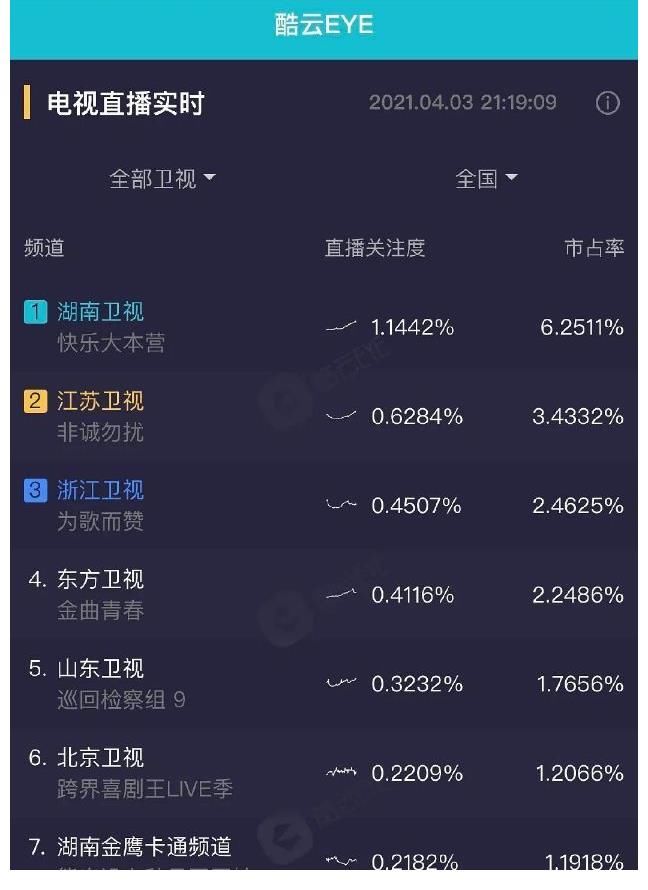Open the 湖南卫视 trend sparkline
648x890 pixels.
pos(341,327)
